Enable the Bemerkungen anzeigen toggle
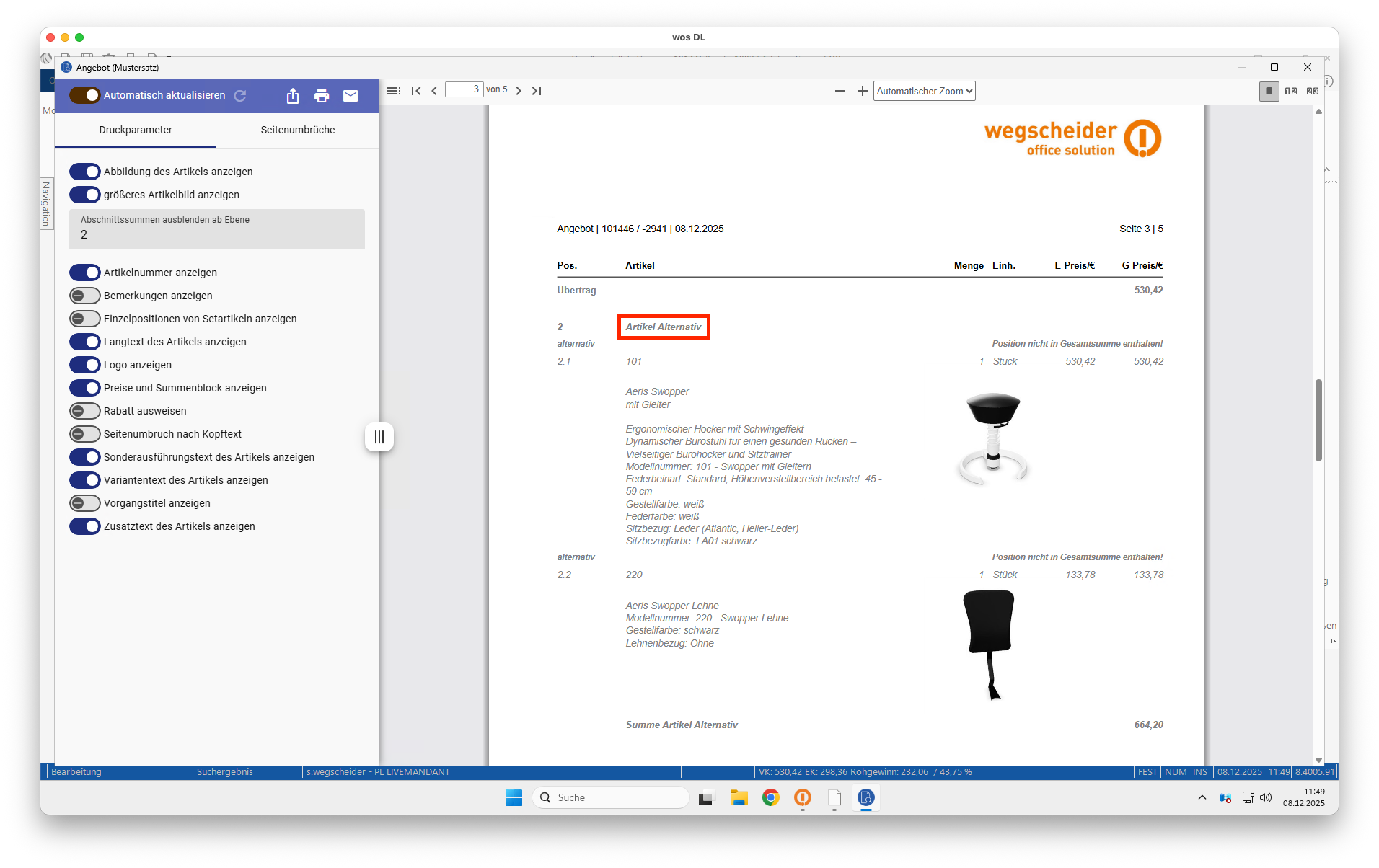 tap(85, 296)
